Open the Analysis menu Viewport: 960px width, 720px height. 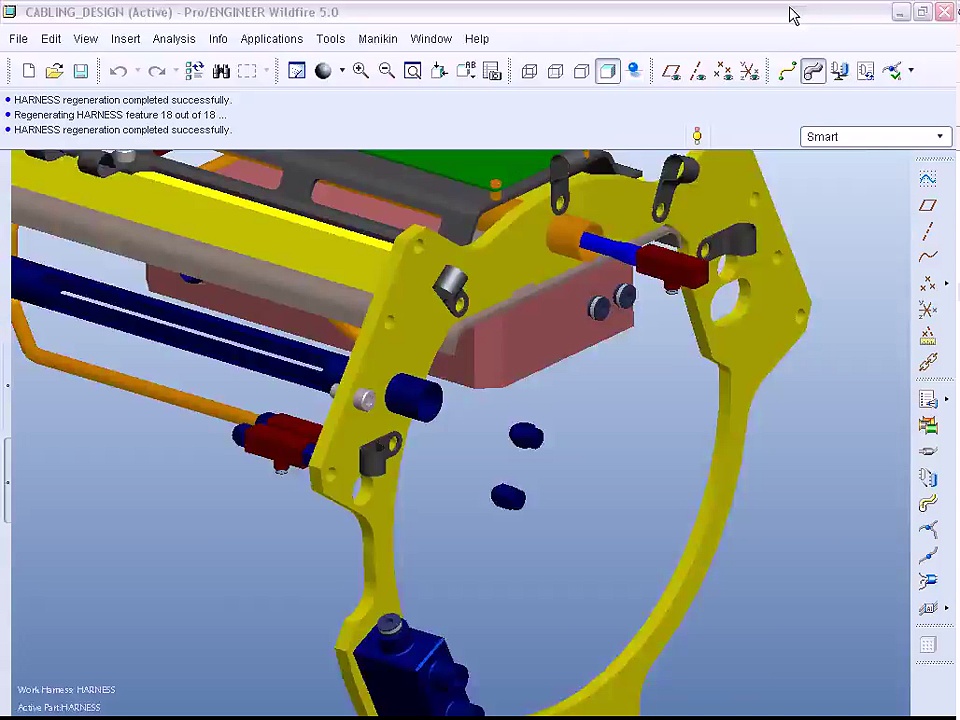pyautogui.click(x=173, y=39)
